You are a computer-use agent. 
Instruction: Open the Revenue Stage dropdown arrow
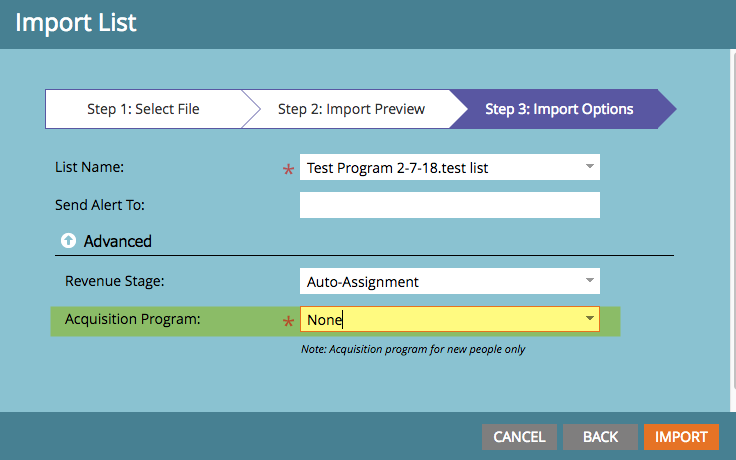[x=590, y=281]
